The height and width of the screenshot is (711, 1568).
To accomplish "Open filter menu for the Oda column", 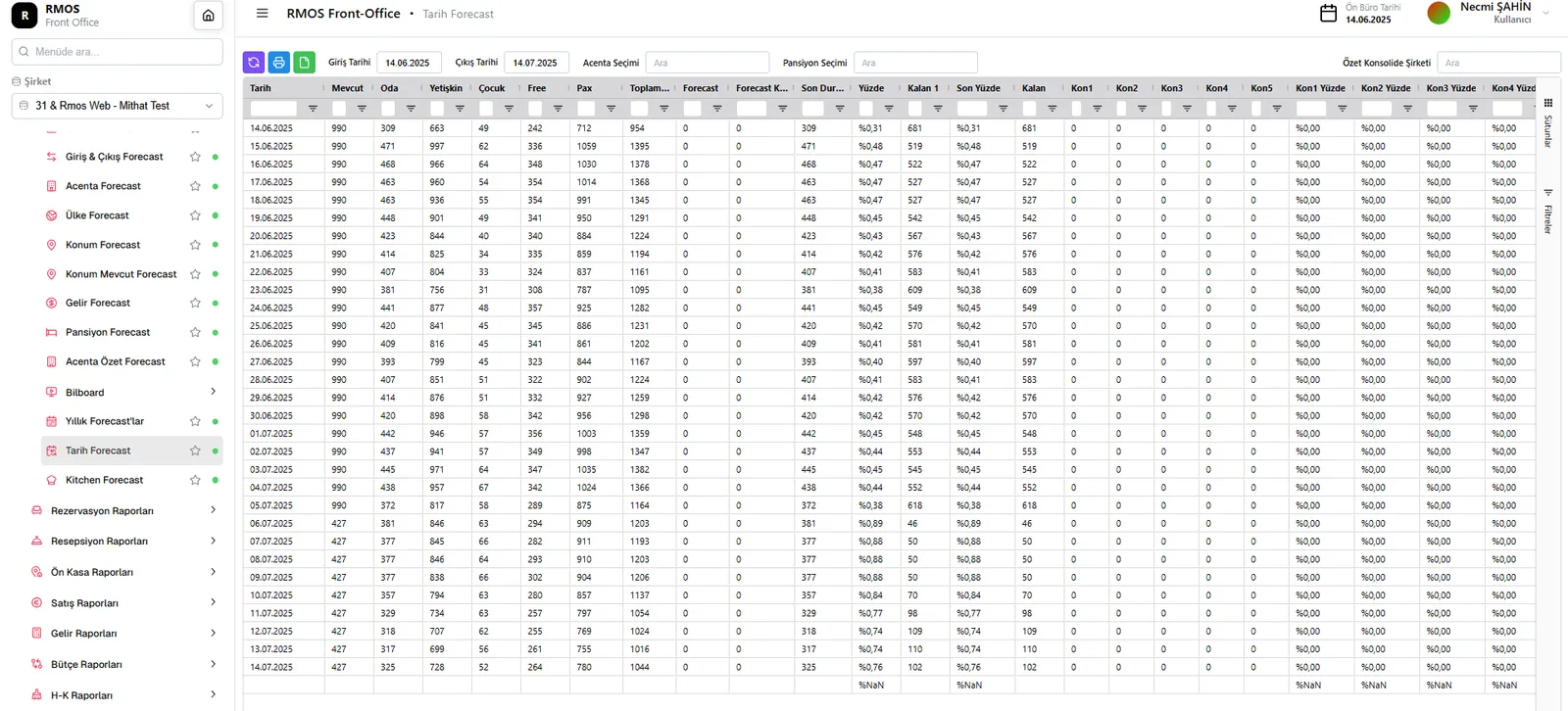I will (x=411, y=109).
